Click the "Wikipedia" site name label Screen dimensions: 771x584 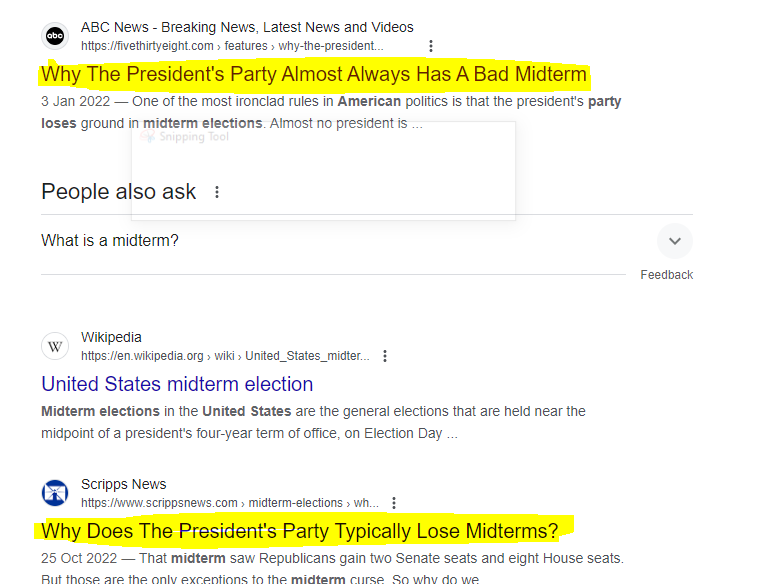coord(111,338)
